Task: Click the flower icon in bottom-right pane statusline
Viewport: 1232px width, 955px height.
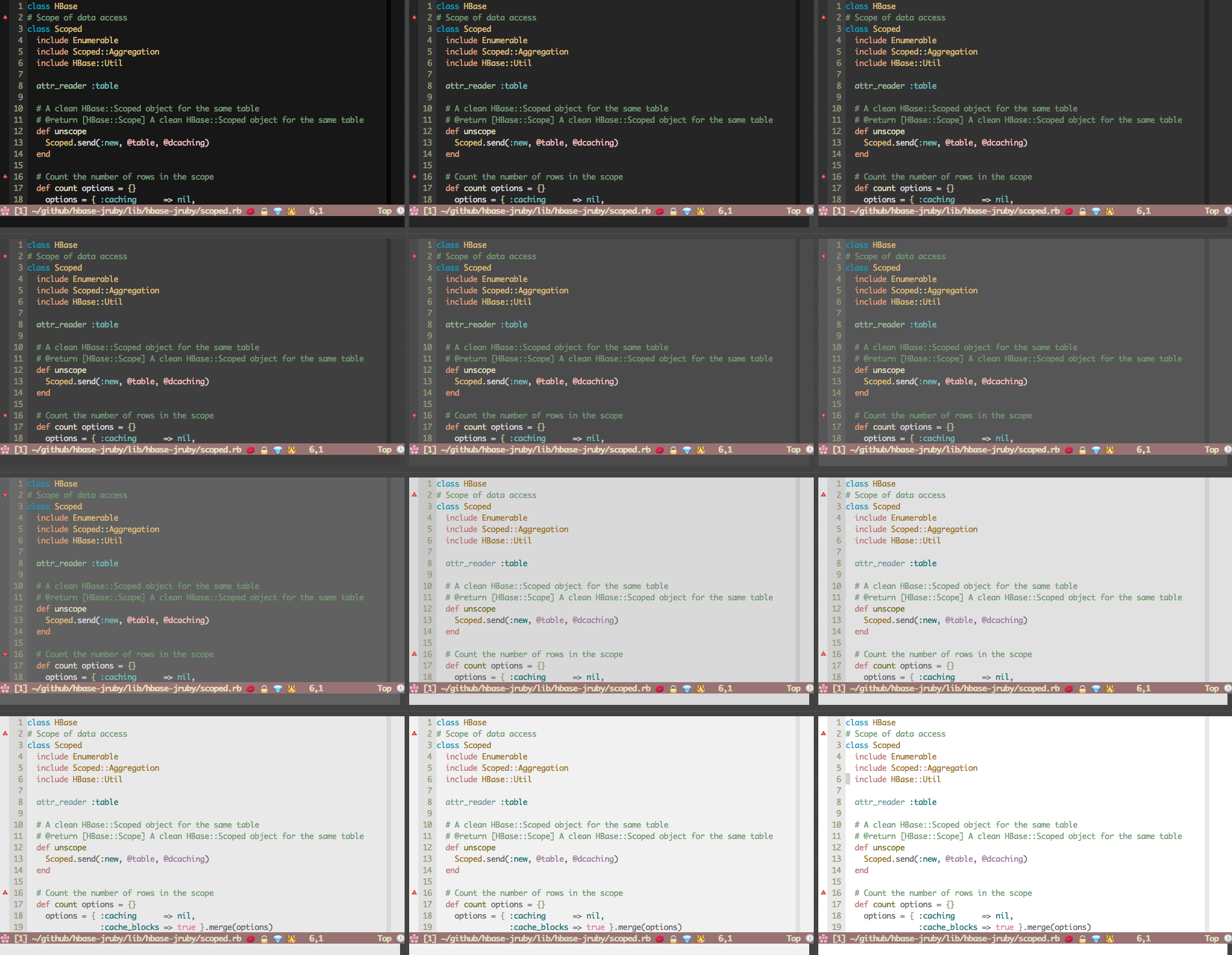Action: [823, 939]
